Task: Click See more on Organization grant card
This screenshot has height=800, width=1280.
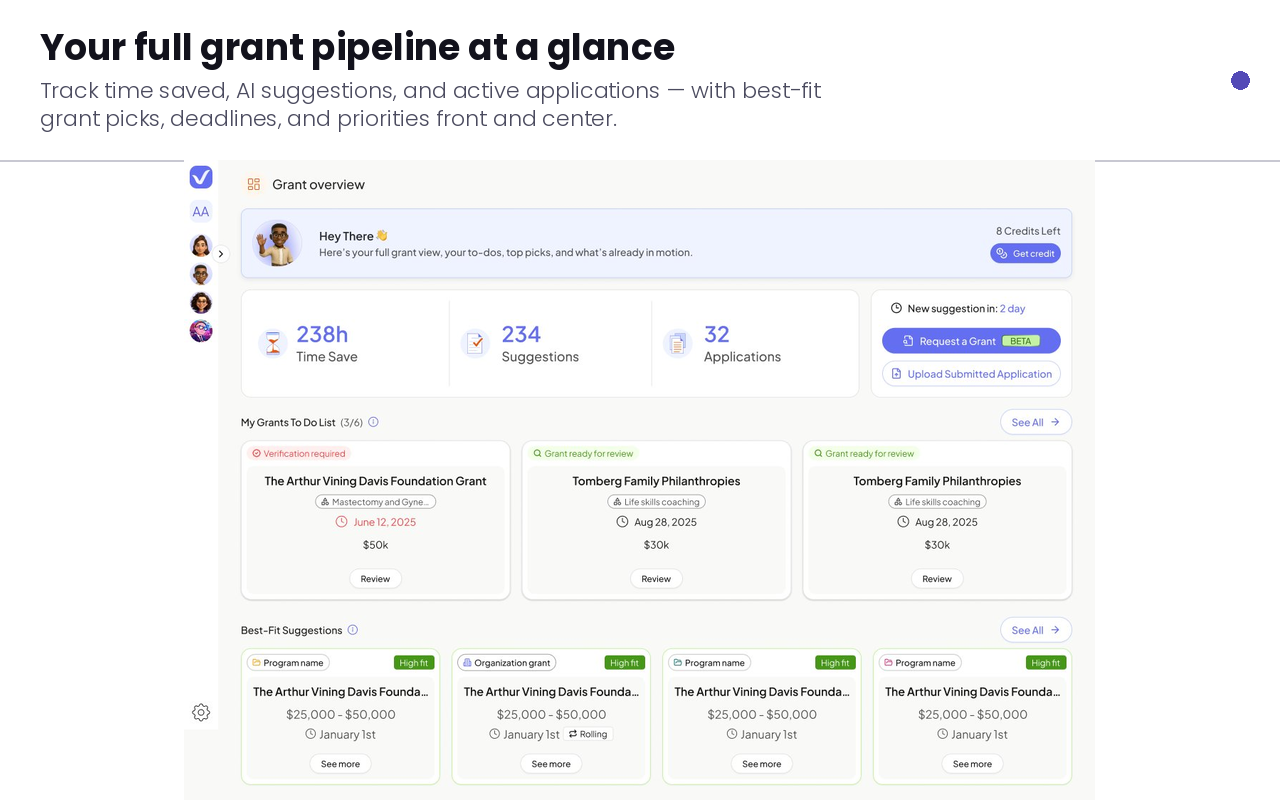Action: (x=551, y=764)
